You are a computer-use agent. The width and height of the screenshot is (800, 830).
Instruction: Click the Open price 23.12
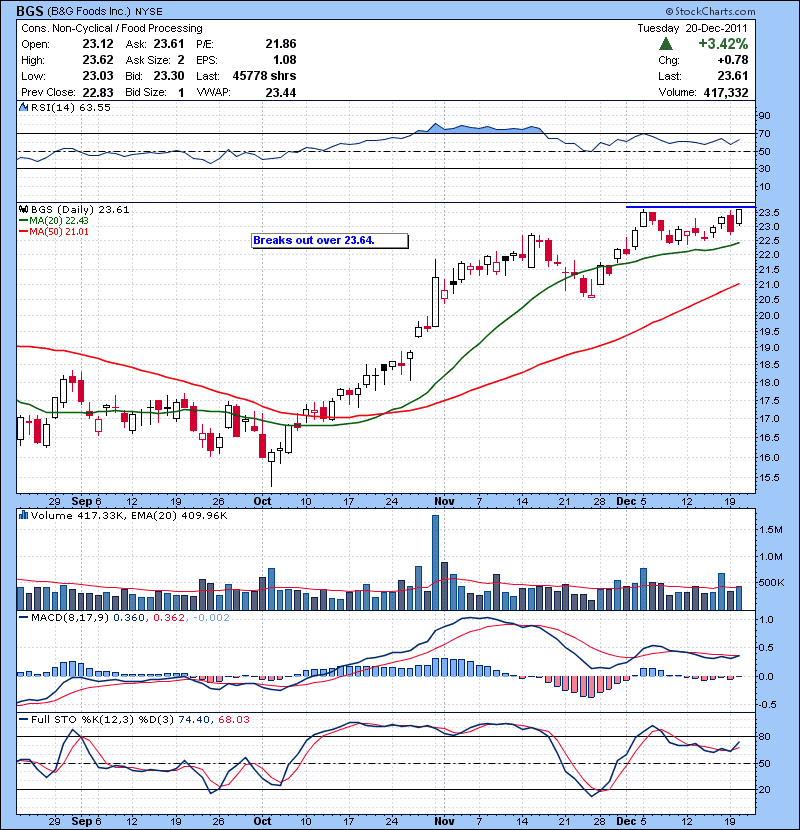click(x=98, y=44)
